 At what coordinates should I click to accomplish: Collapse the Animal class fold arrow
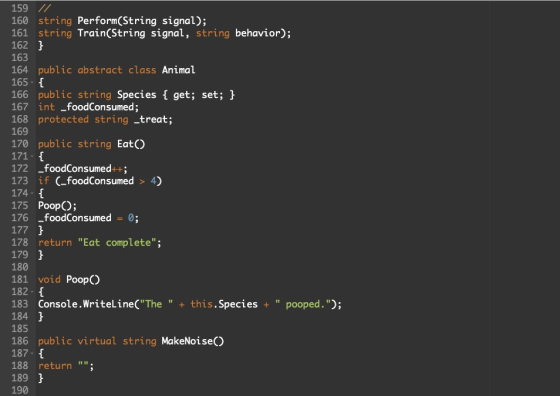pyautogui.click(x=32, y=82)
